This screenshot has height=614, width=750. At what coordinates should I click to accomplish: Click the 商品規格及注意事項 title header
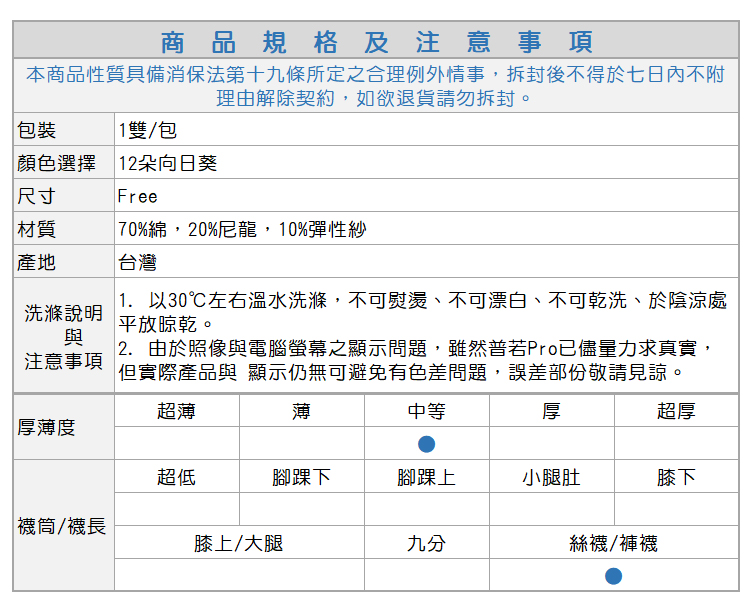pos(376,42)
